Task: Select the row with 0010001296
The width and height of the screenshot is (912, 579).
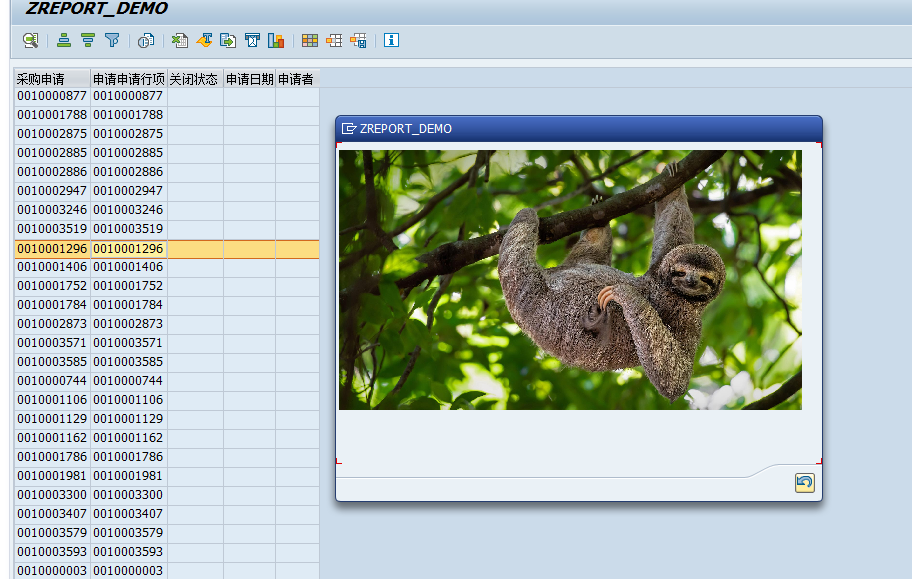Action: [x=52, y=249]
